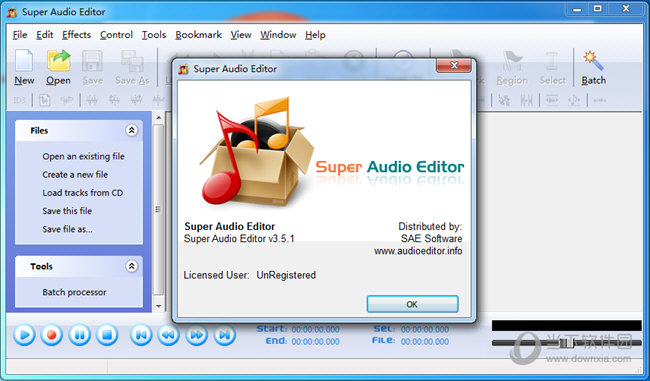This screenshot has width=650, height=381.
Task: Click 'Create a new file' link
Action: 75,175
